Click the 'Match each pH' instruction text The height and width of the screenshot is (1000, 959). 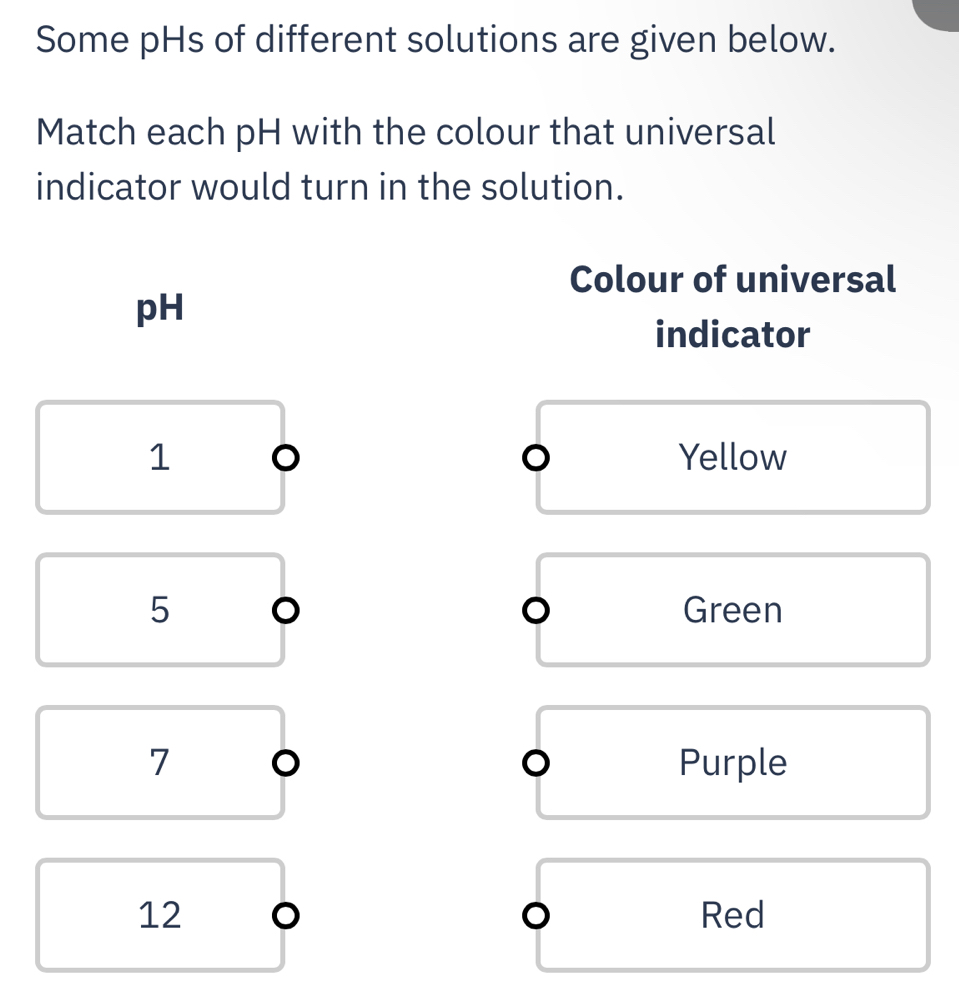pyautogui.click(x=405, y=158)
